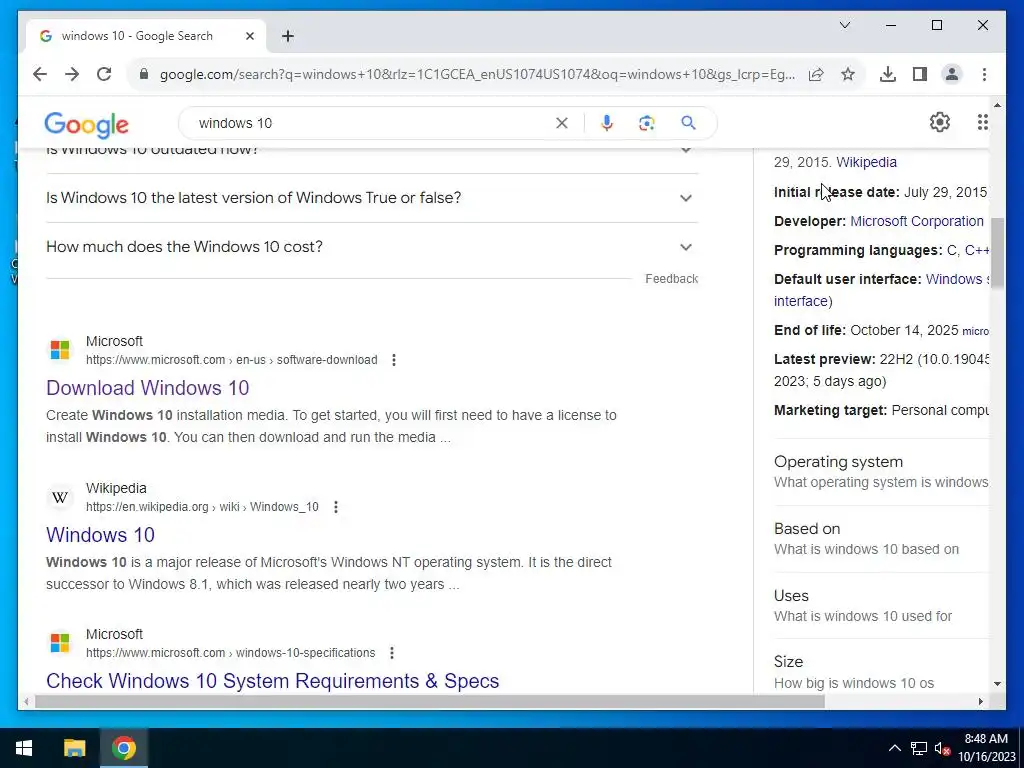Expand 'How much does the Windows 10 cost?'

tap(372, 247)
